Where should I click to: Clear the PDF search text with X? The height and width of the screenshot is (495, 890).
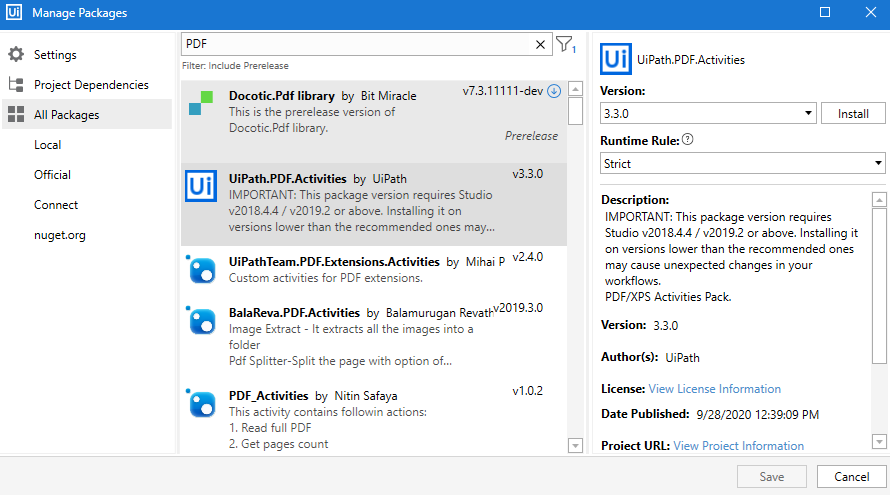[x=540, y=44]
